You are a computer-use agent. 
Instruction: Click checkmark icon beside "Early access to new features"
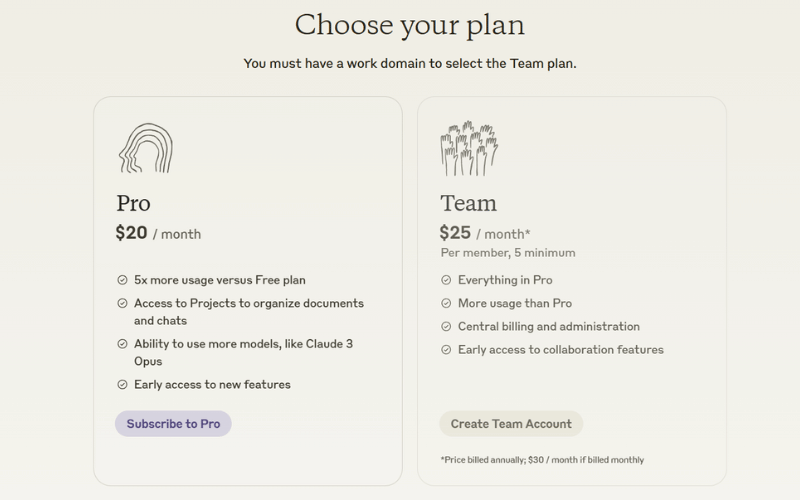[122, 384]
